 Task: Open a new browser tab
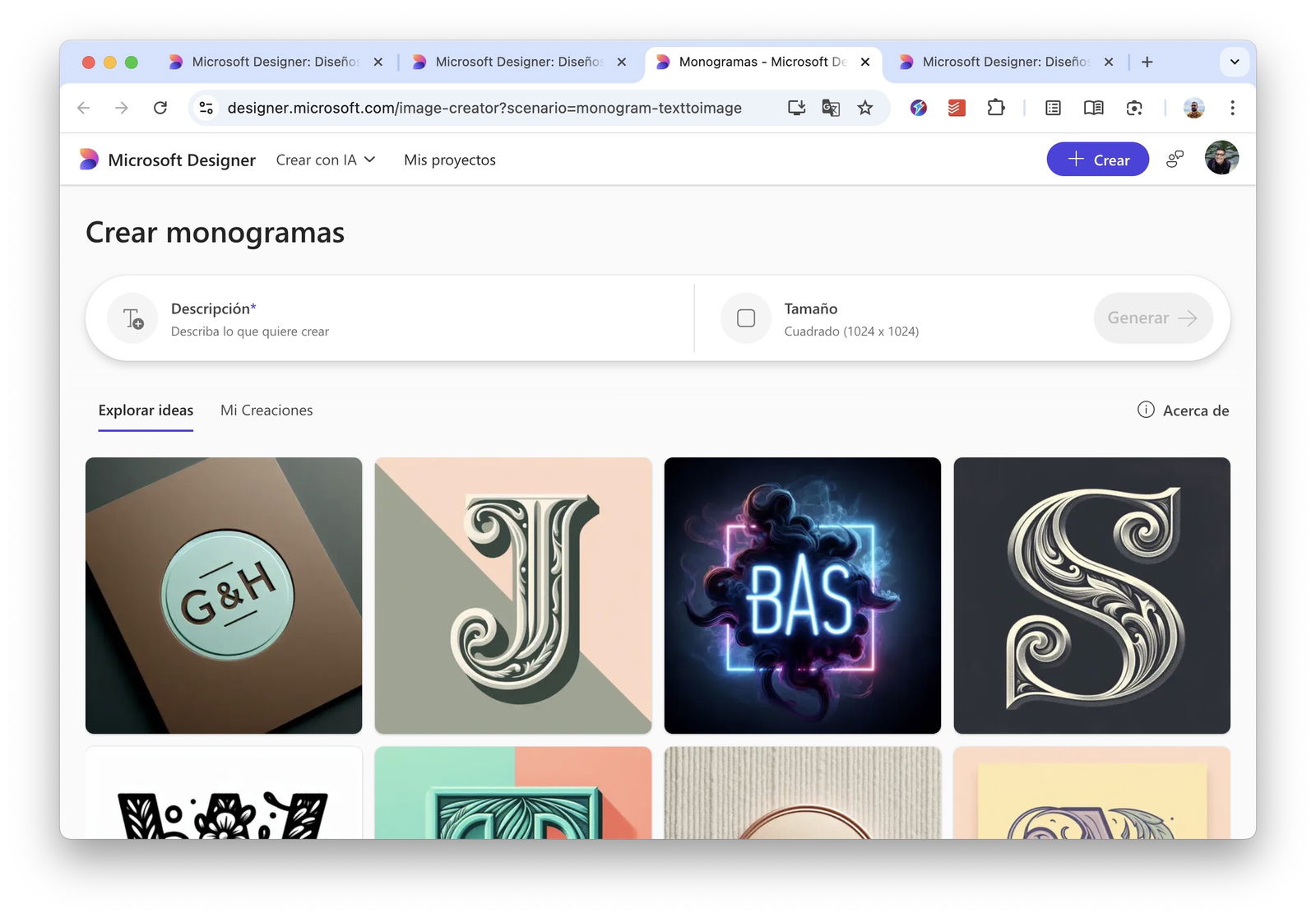(x=1147, y=62)
